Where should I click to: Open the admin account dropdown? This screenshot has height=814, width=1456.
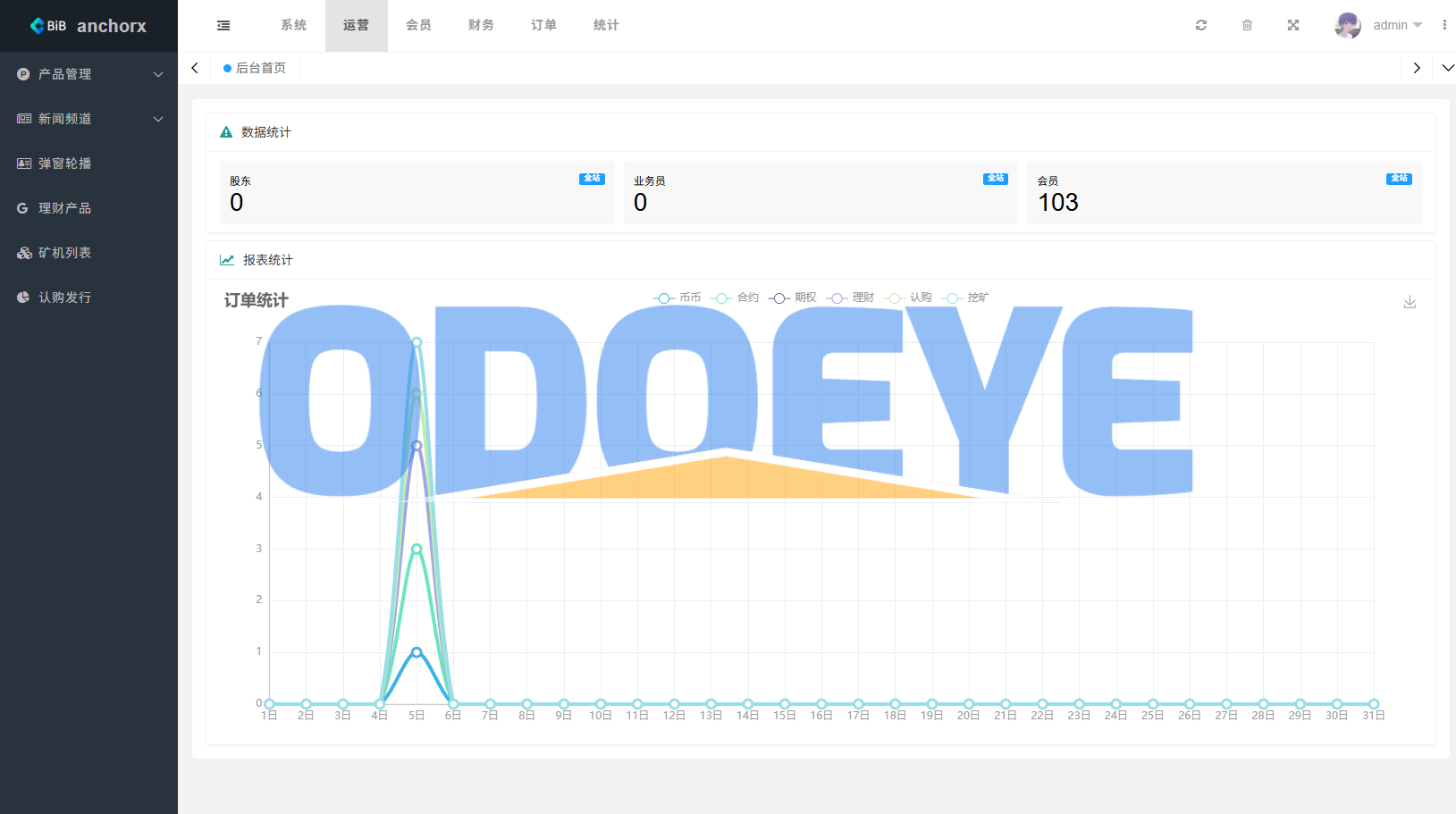[1397, 26]
